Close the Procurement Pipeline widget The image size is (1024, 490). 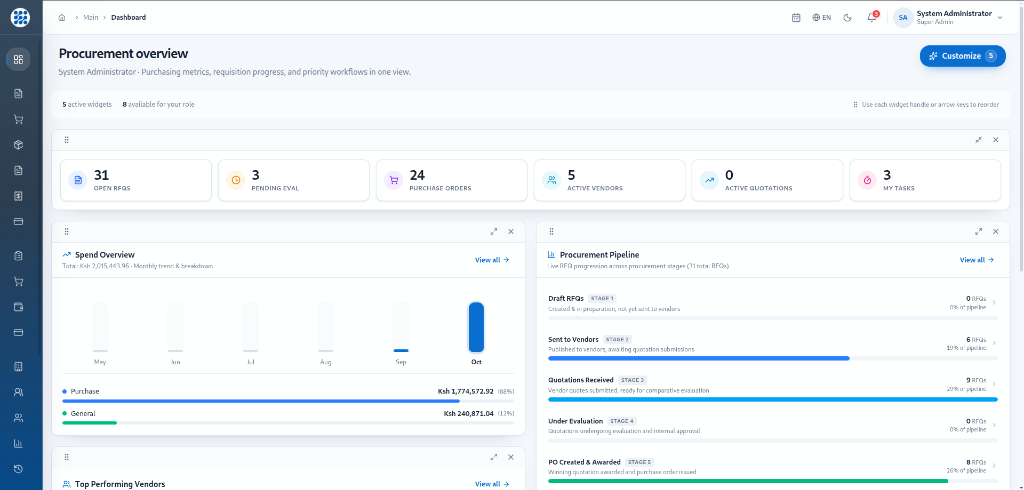point(995,231)
